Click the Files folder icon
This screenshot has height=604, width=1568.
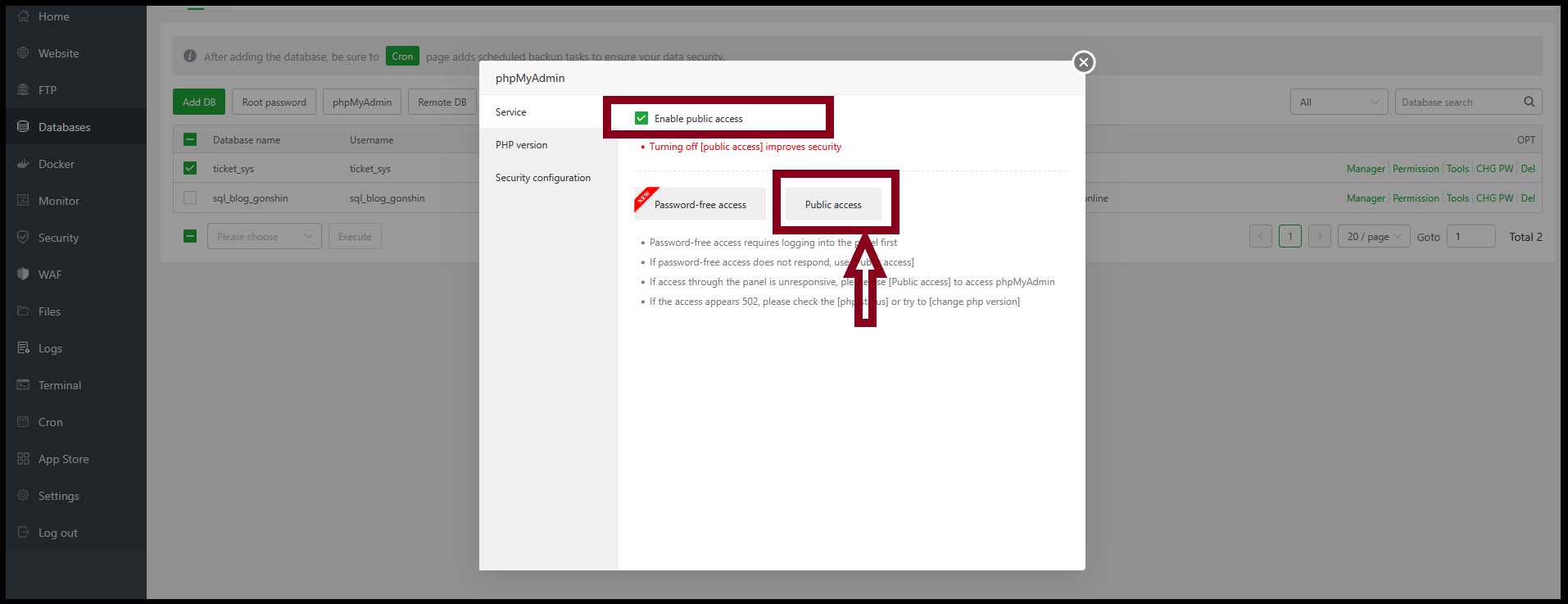click(23, 311)
